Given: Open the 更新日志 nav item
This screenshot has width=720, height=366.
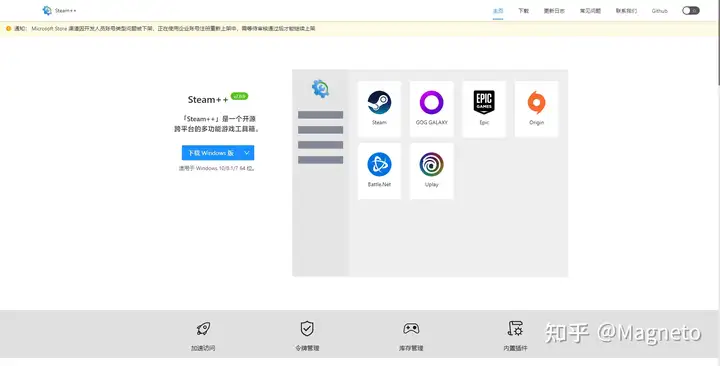Looking at the screenshot, I should 554,11.
